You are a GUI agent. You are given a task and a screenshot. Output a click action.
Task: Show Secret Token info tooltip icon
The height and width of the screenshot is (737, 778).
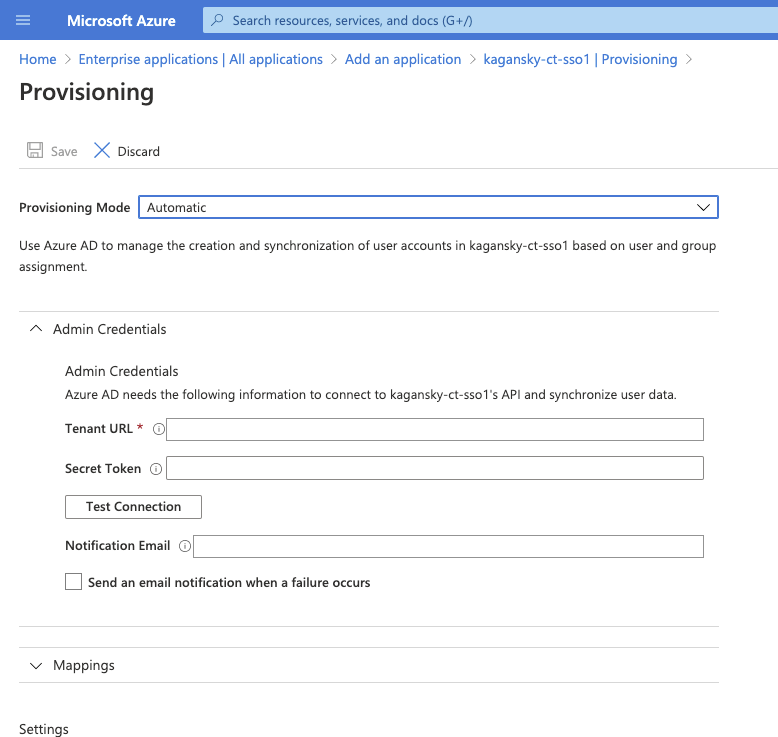click(156, 469)
